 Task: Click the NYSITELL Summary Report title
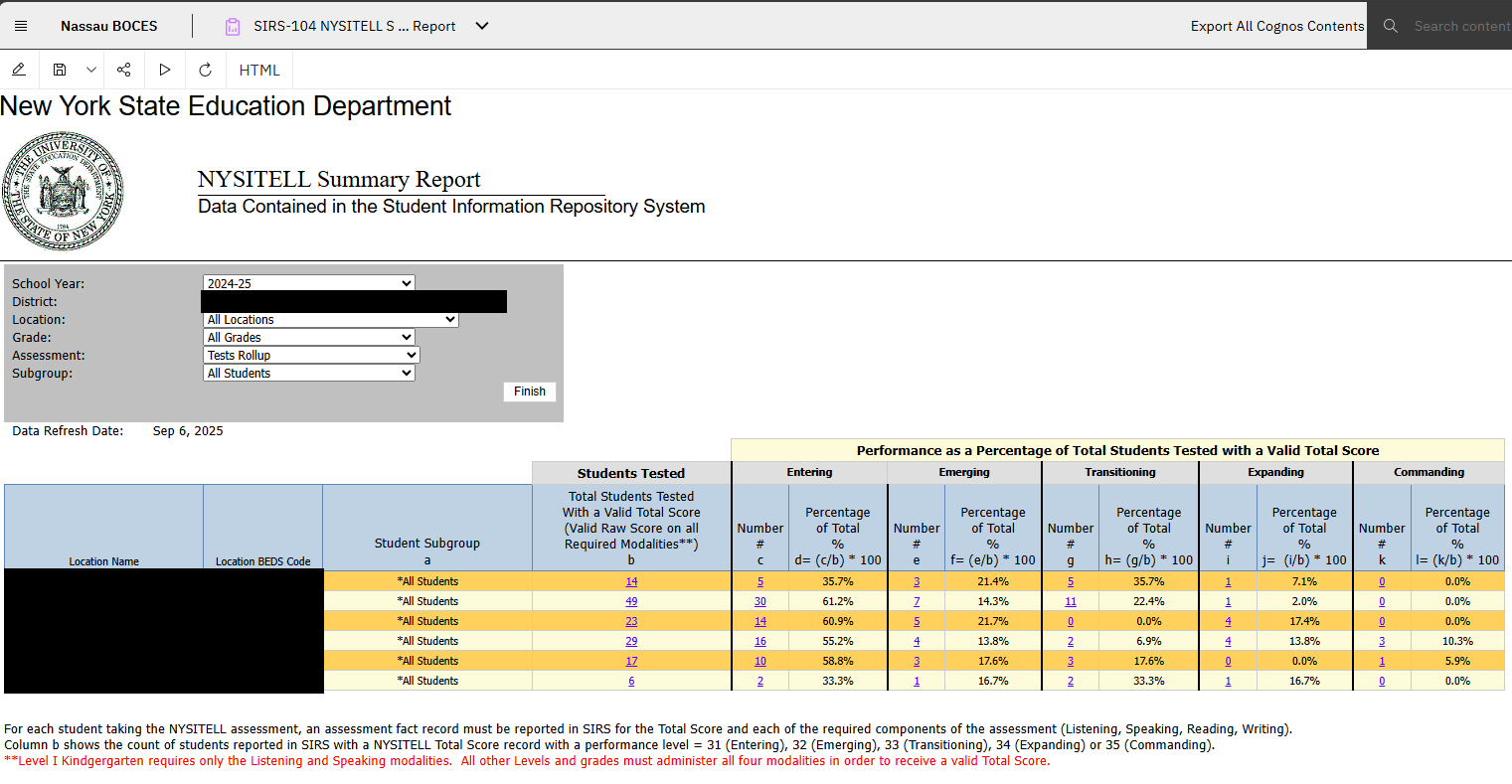pos(339,180)
